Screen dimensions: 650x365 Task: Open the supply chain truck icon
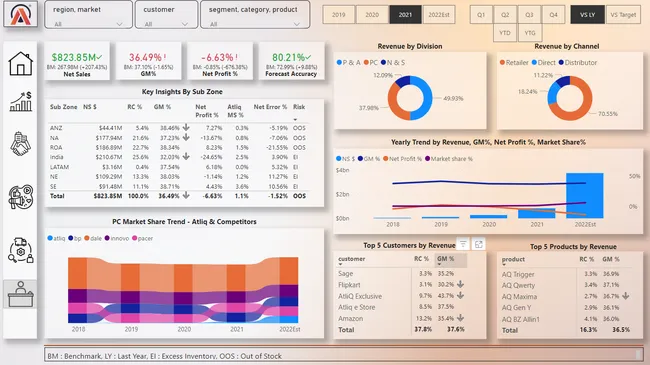(x=20, y=250)
